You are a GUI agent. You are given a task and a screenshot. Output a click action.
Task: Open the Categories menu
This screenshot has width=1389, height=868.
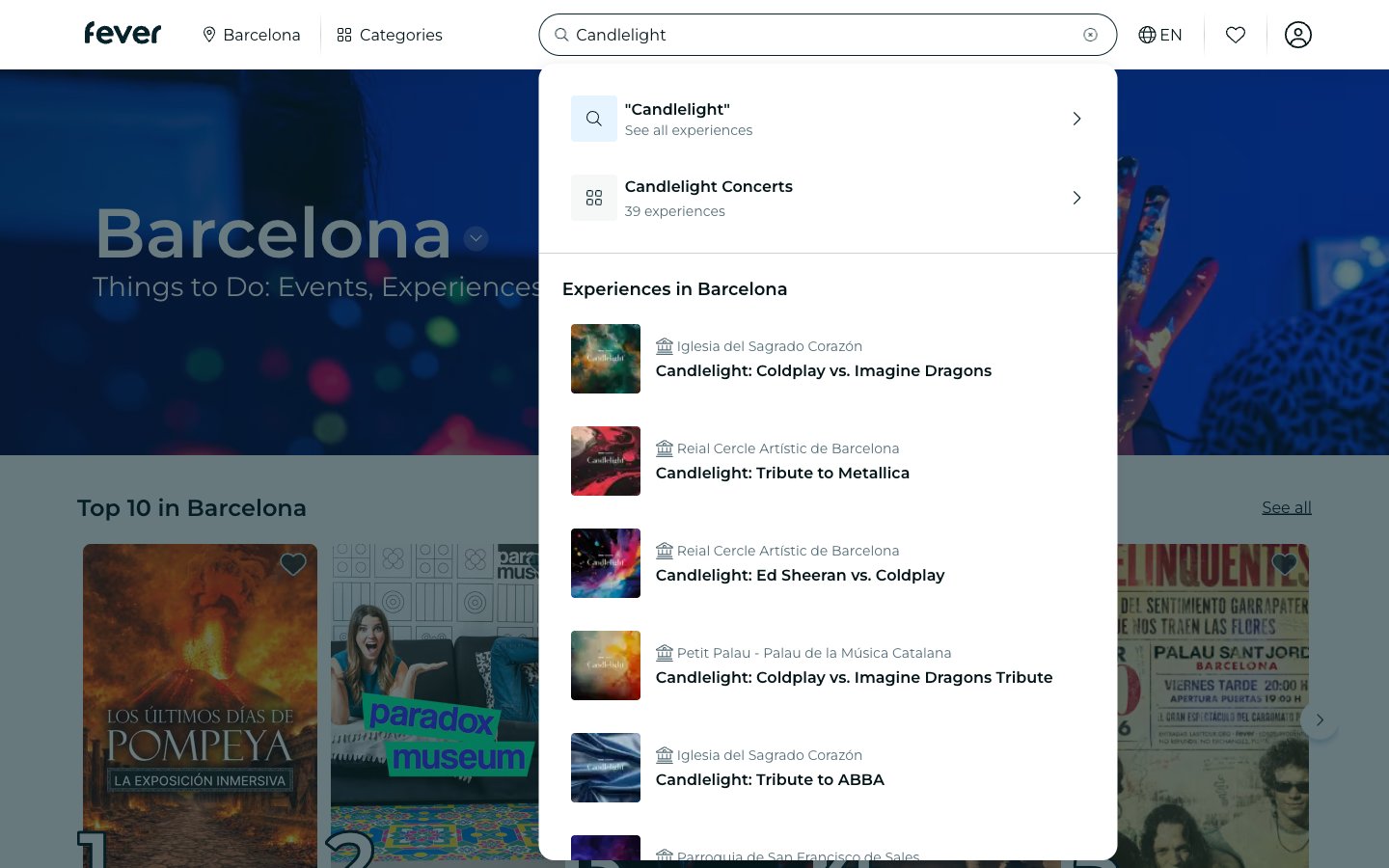(390, 35)
